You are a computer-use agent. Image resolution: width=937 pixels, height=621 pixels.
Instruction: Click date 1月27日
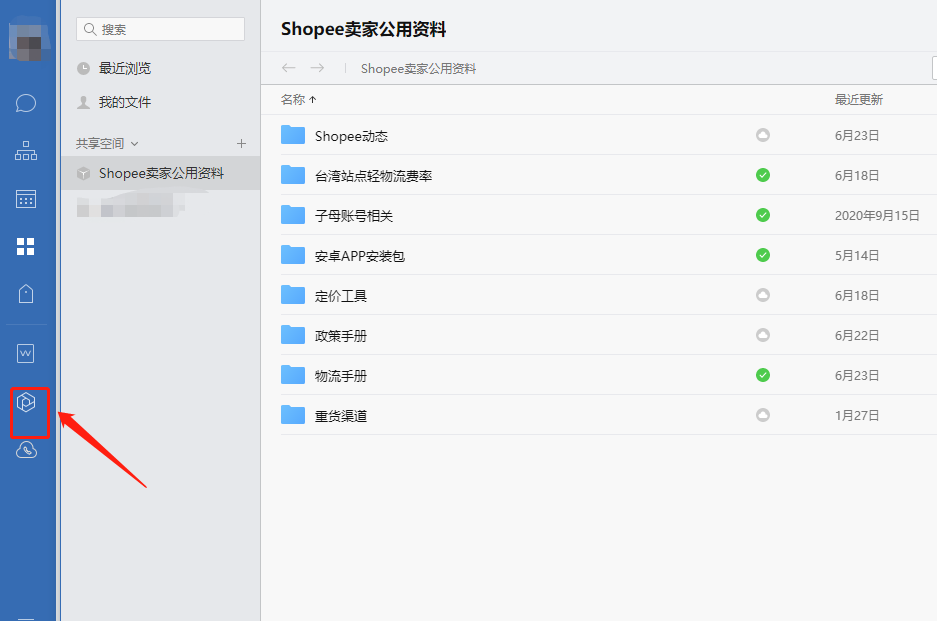click(x=857, y=416)
